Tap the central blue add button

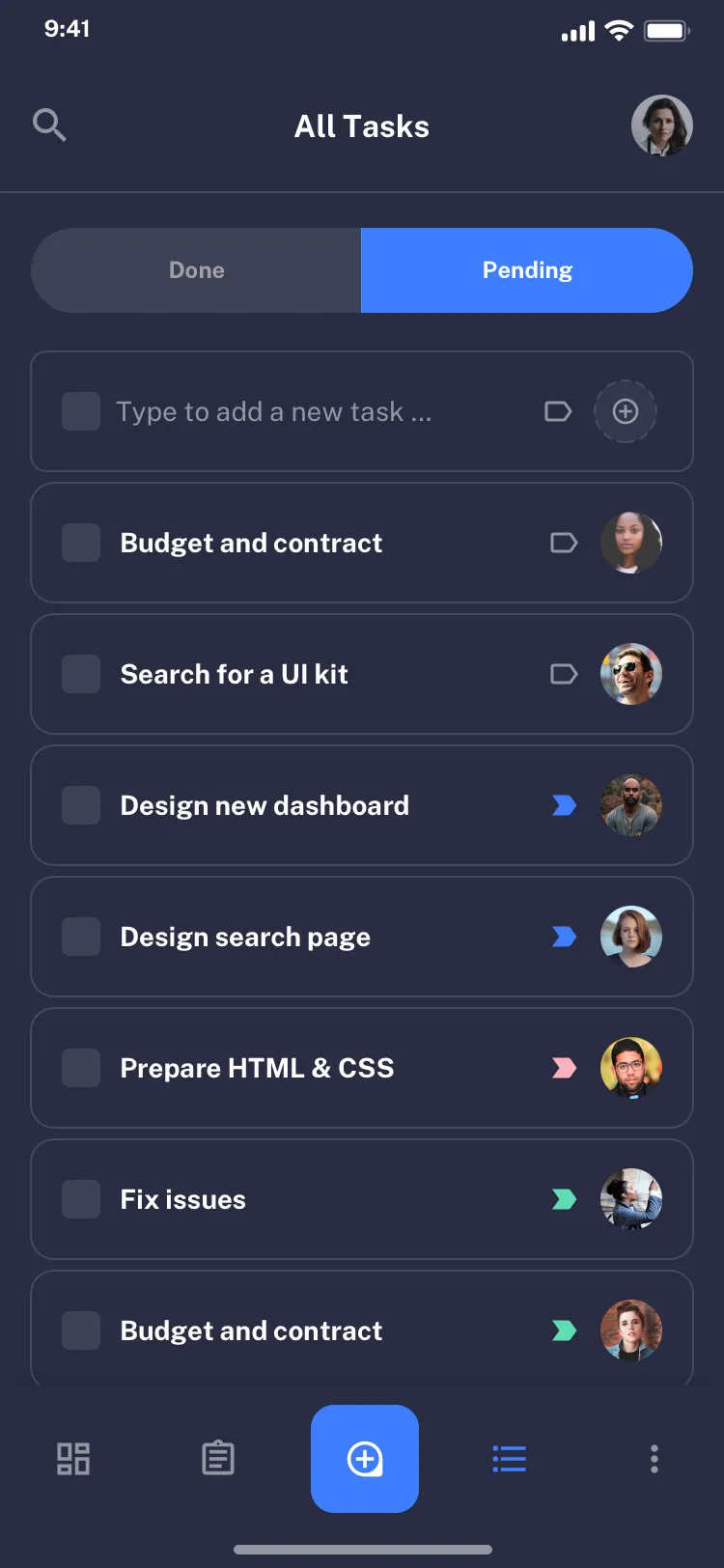365,1459
